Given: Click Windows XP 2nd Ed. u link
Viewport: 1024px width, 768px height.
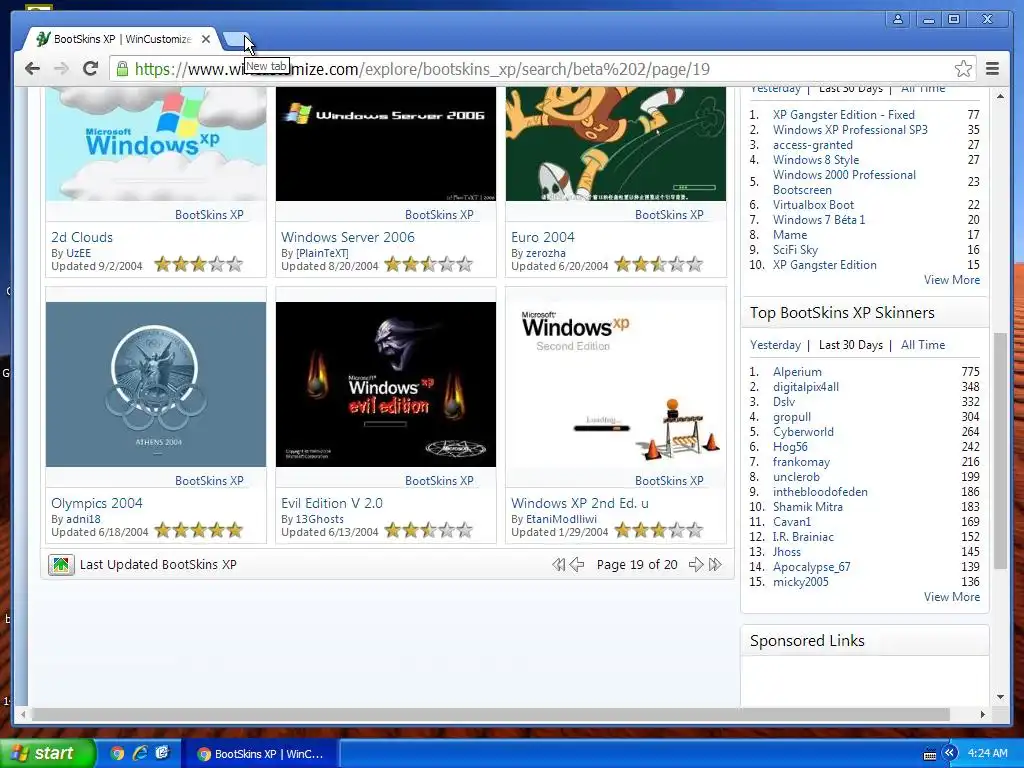Looking at the screenshot, I should [580, 504].
